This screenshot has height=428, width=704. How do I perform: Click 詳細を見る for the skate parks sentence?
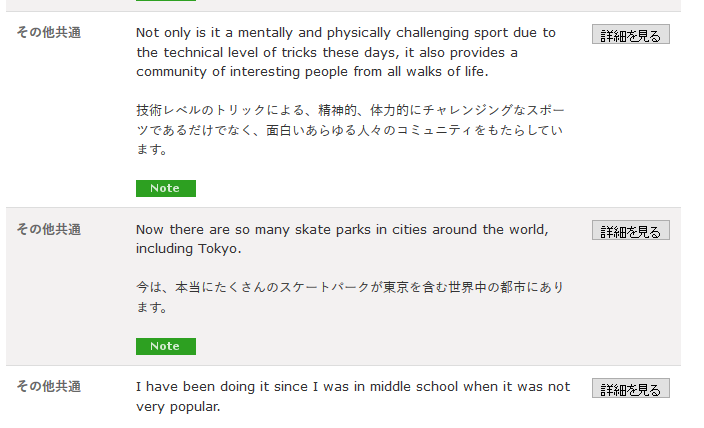tap(630, 230)
